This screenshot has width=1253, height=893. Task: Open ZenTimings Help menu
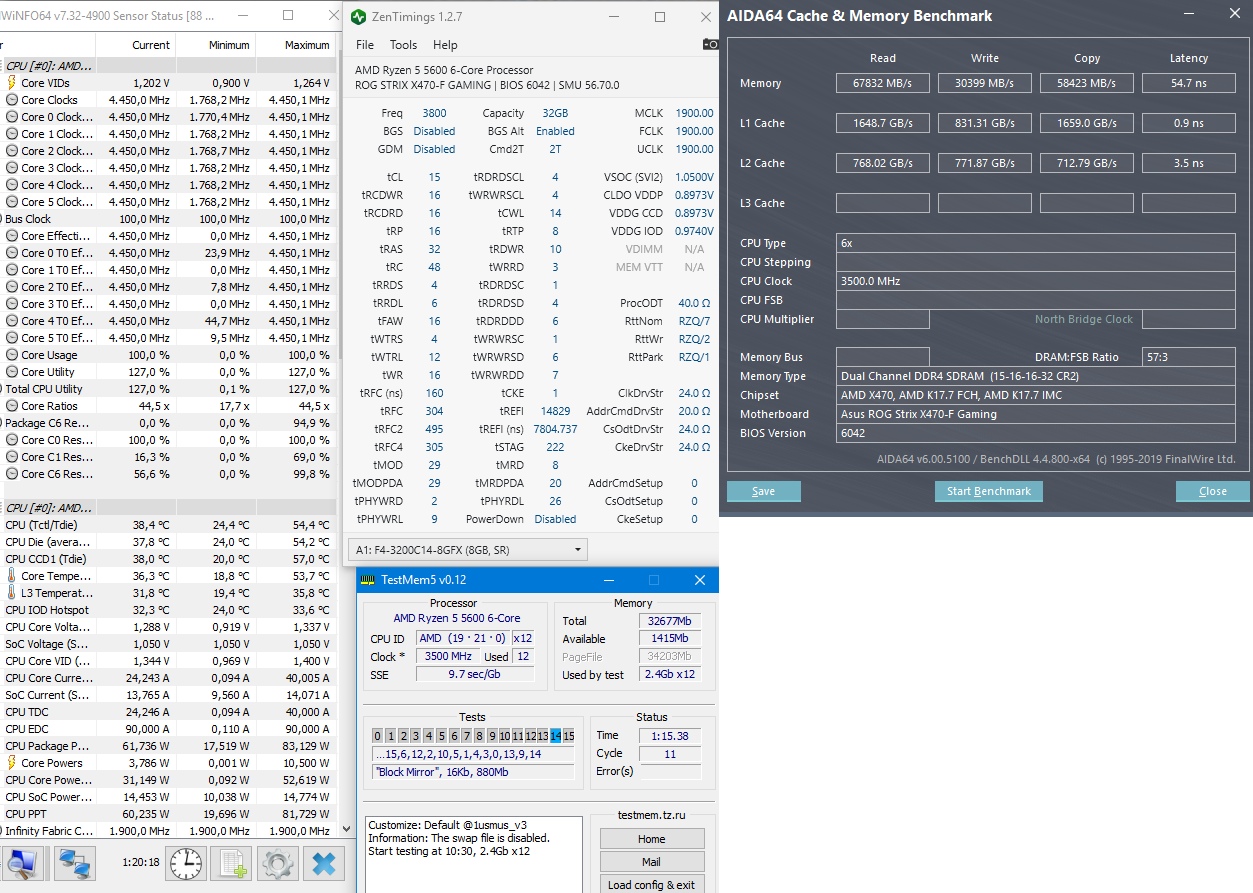coord(445,45)
